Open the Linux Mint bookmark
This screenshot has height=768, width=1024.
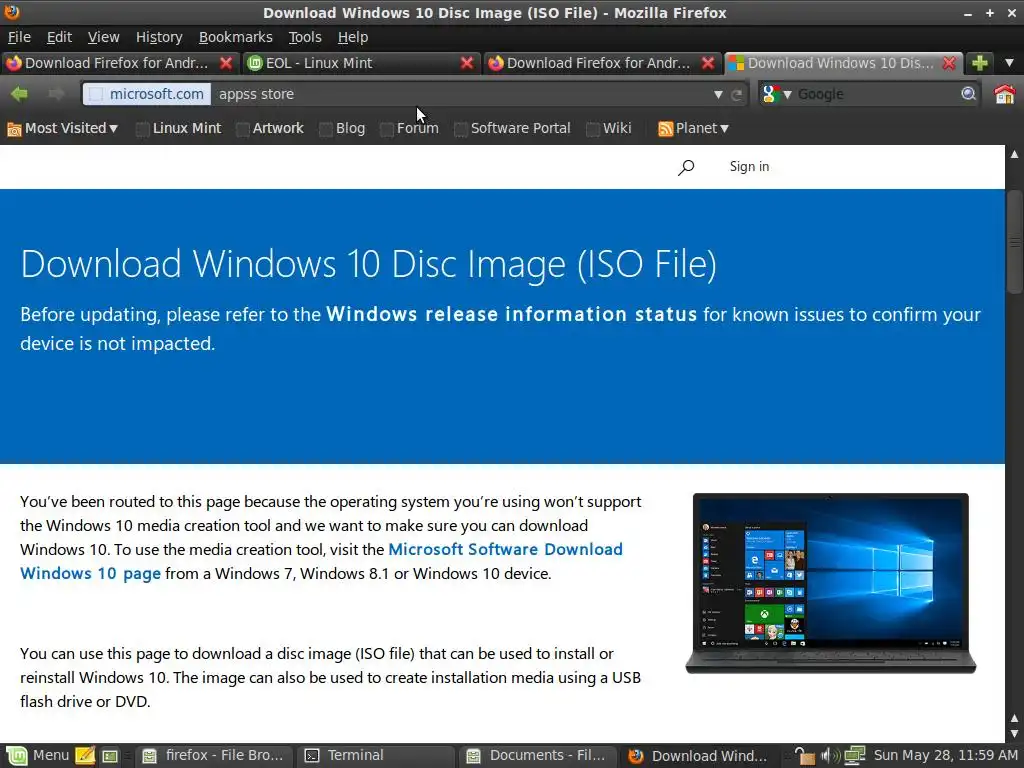pyautogui.click(x=178, y=129)
